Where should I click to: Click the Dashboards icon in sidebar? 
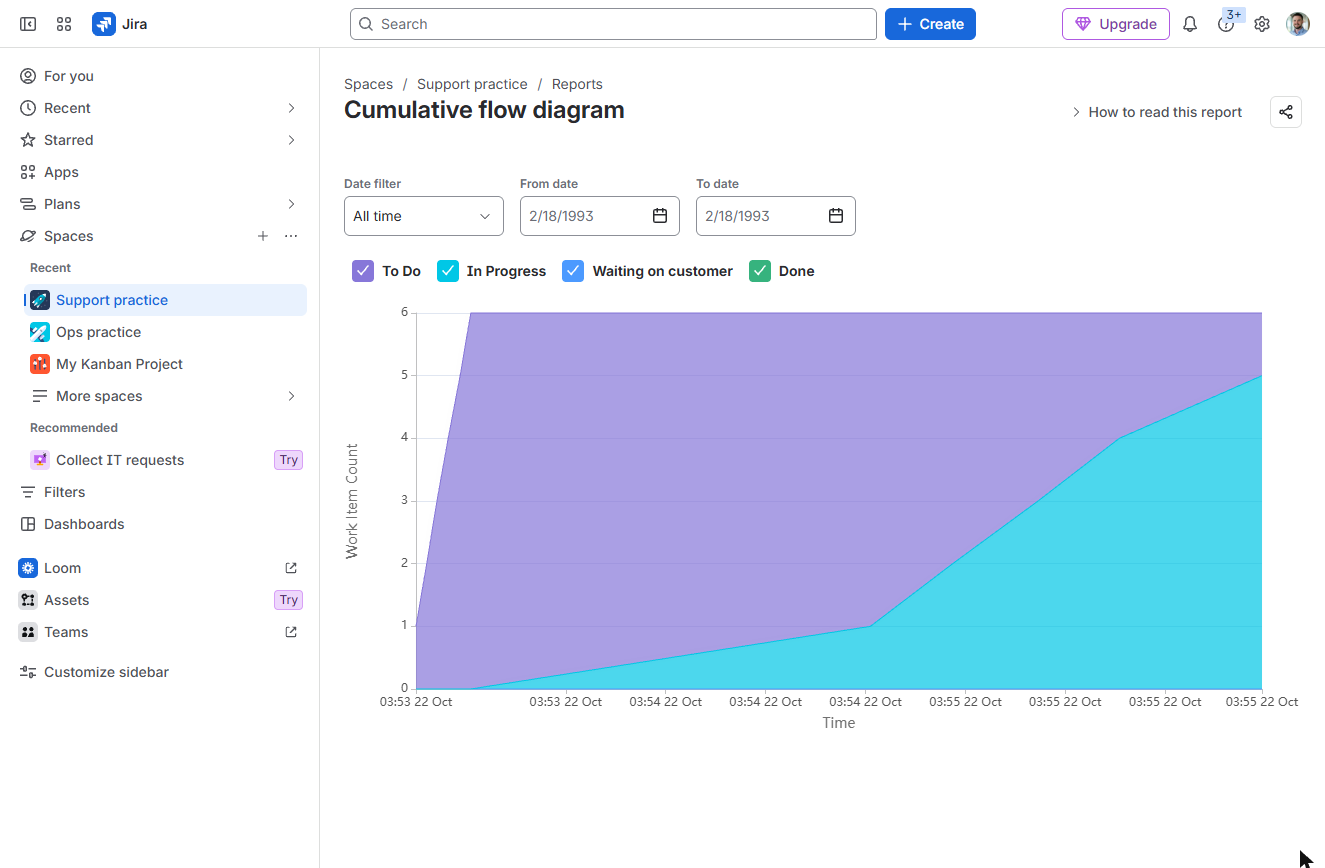click(x=28, y=524)
